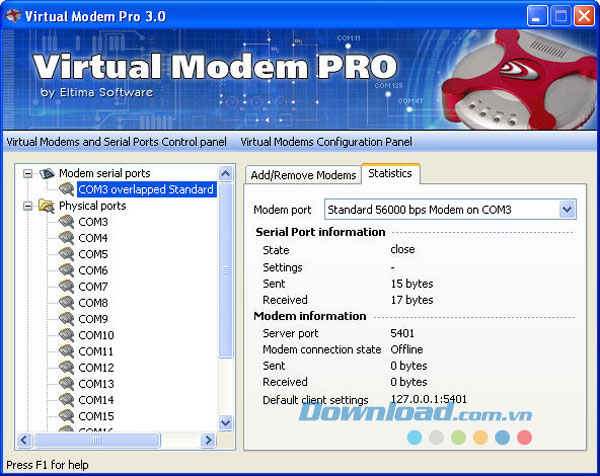
Task: Select COM15 in the ports tree
Action: (x=96, y=416)
